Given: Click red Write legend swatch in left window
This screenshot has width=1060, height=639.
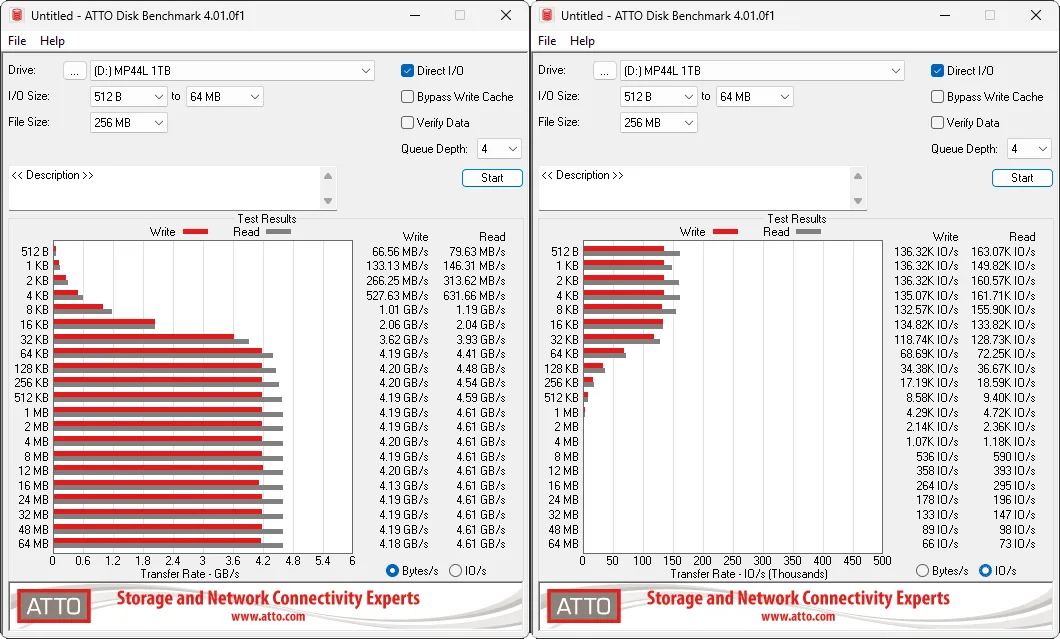Looking at the screenshot, I should pos(195,232).
